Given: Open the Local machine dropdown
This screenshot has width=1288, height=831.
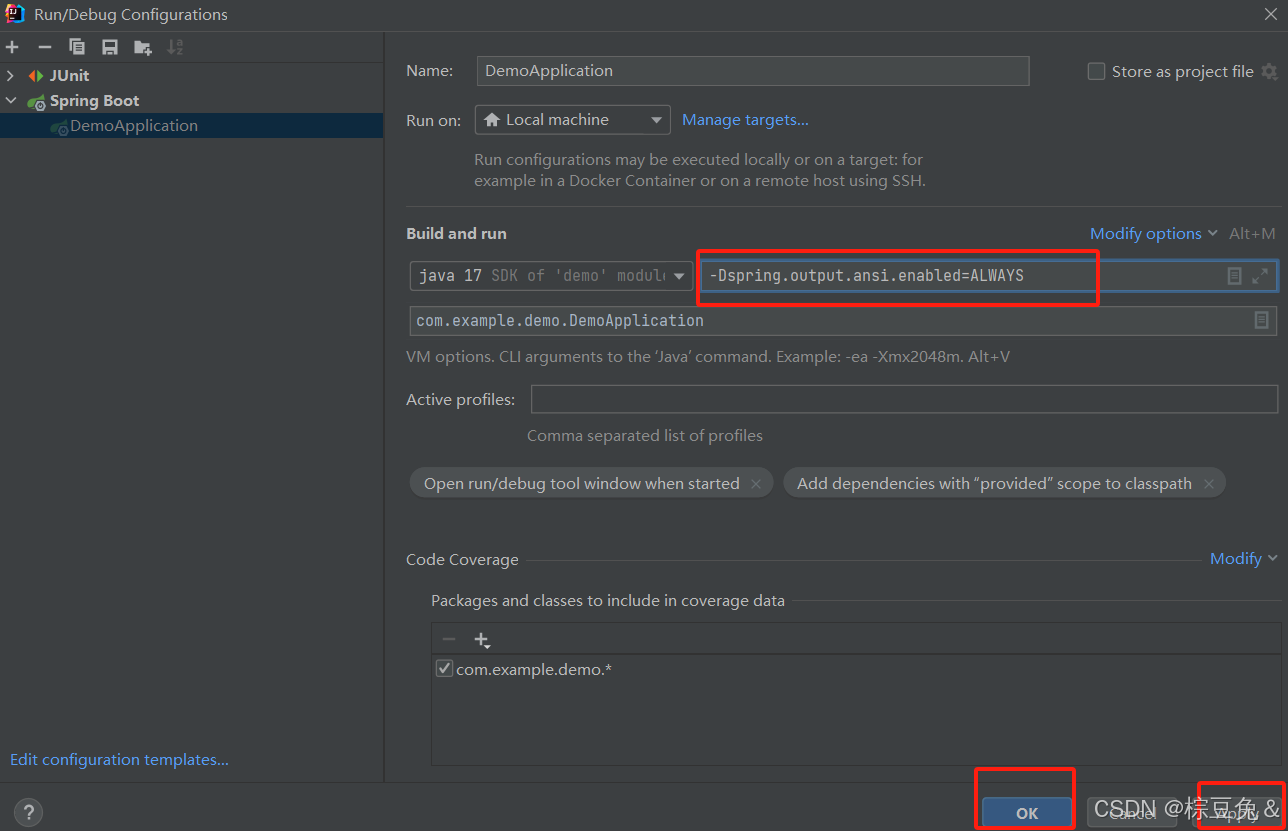Looking at the screenshot, I should 573,120.
